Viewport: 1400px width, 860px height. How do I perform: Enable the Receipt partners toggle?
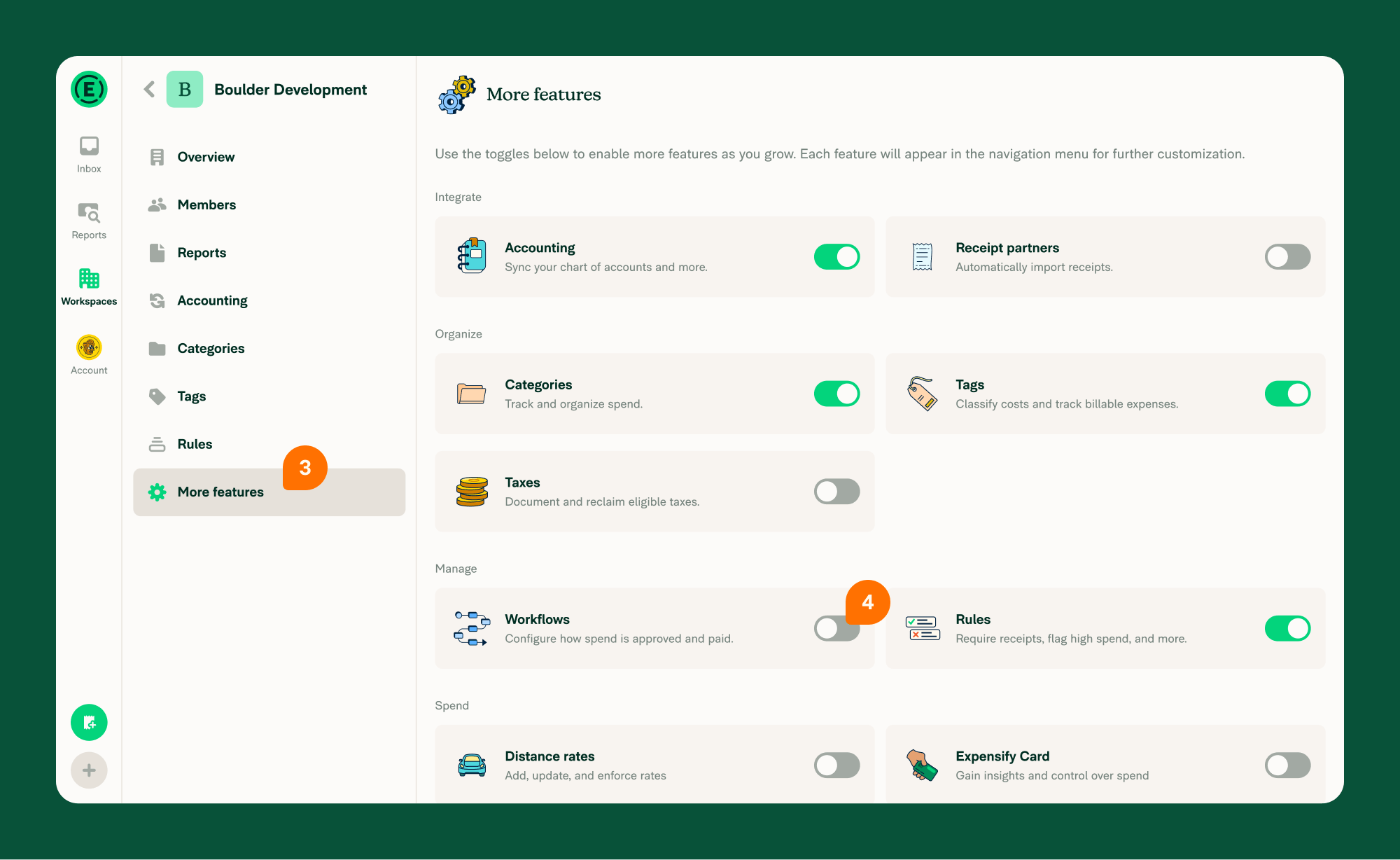pyautogui.click(x=1287, y=256)
